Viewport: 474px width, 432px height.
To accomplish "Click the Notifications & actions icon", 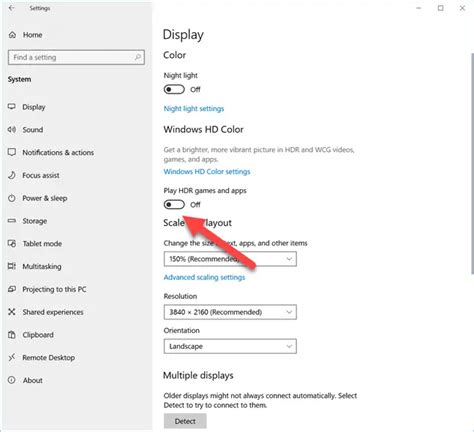I will 12,152.
